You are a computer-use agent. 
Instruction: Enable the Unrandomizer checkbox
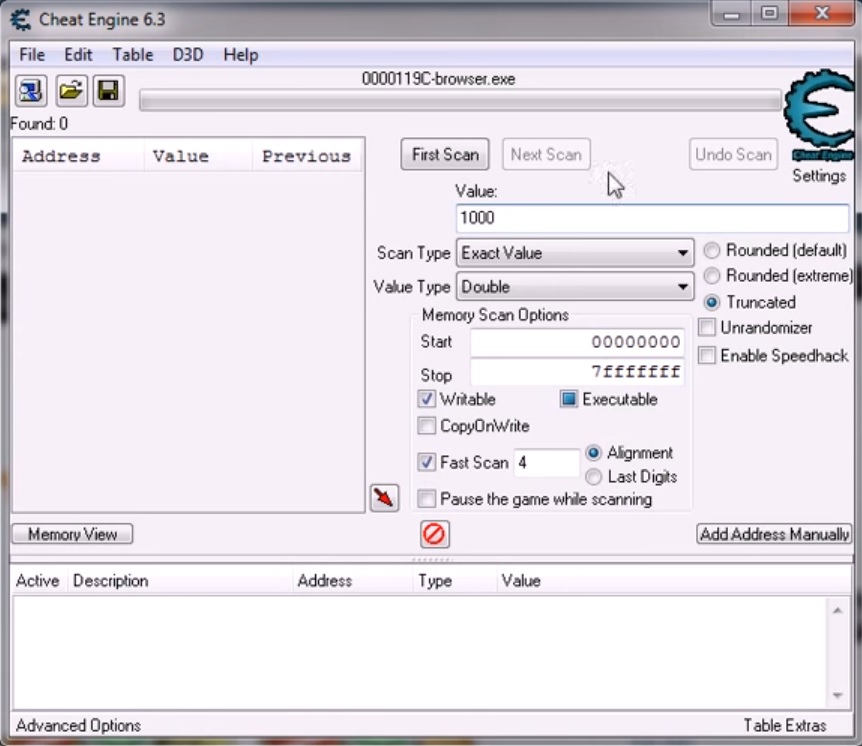pos(708,328)
